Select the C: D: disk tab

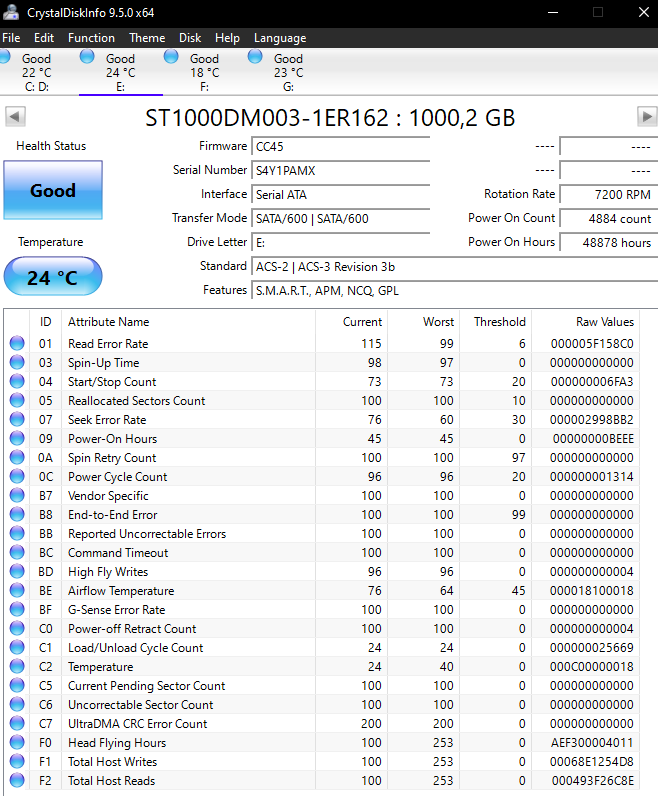coord(37,72)
